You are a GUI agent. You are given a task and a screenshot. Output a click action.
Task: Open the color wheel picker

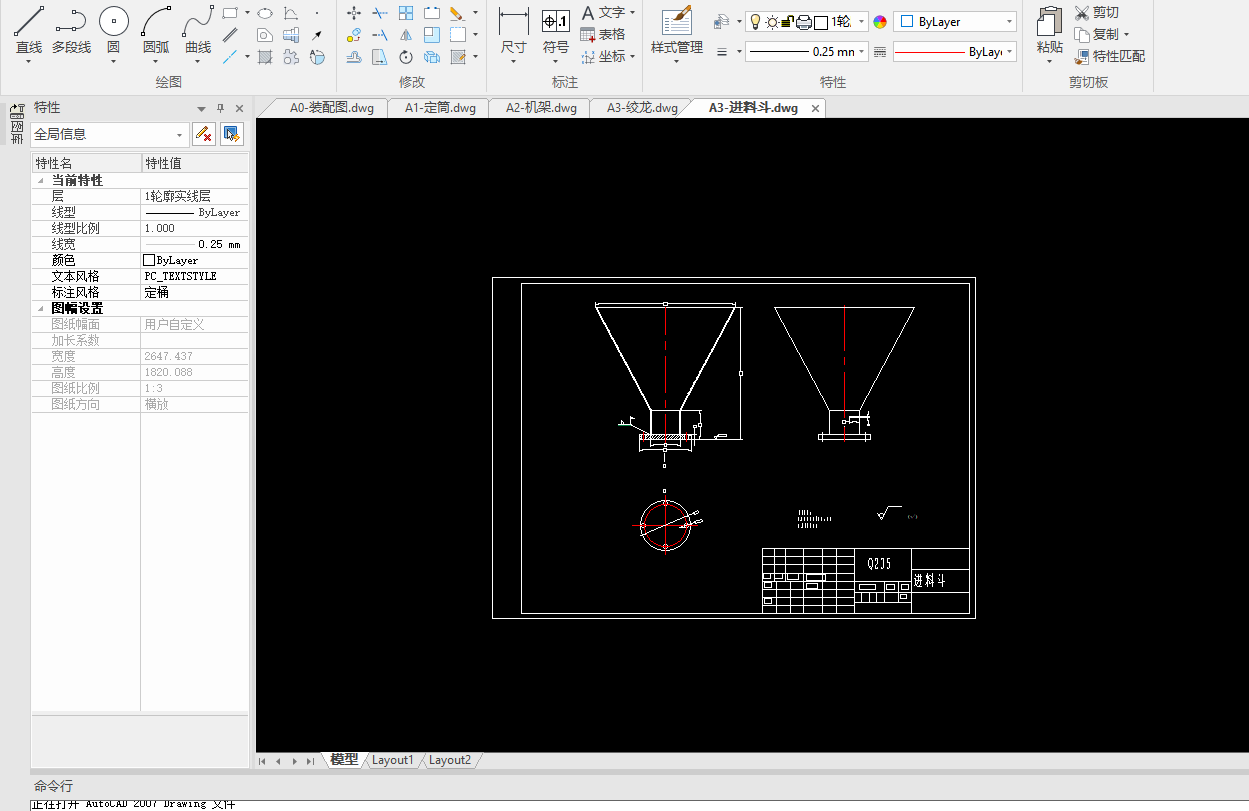[880, 22]
